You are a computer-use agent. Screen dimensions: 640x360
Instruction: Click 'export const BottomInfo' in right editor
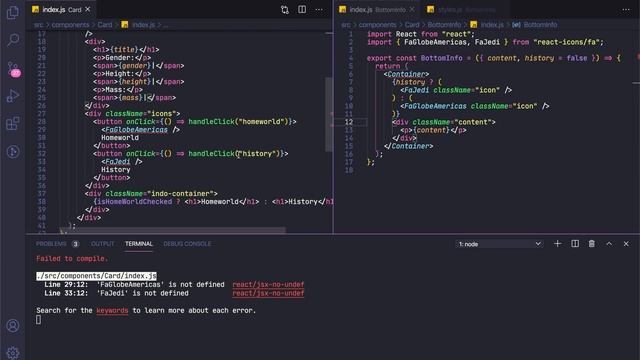(414, 58)
